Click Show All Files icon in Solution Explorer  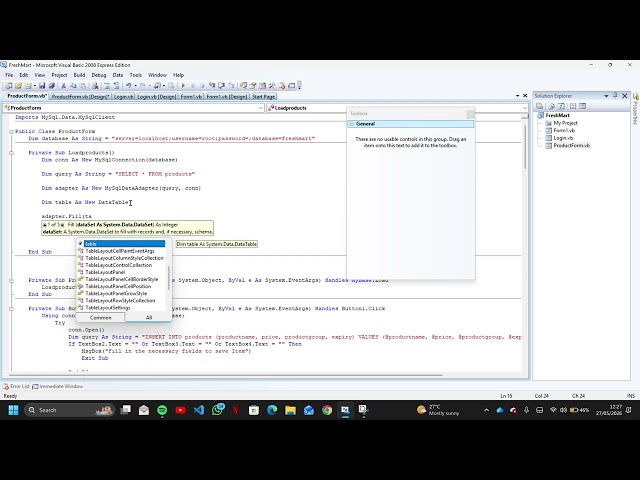click(551, 106)
